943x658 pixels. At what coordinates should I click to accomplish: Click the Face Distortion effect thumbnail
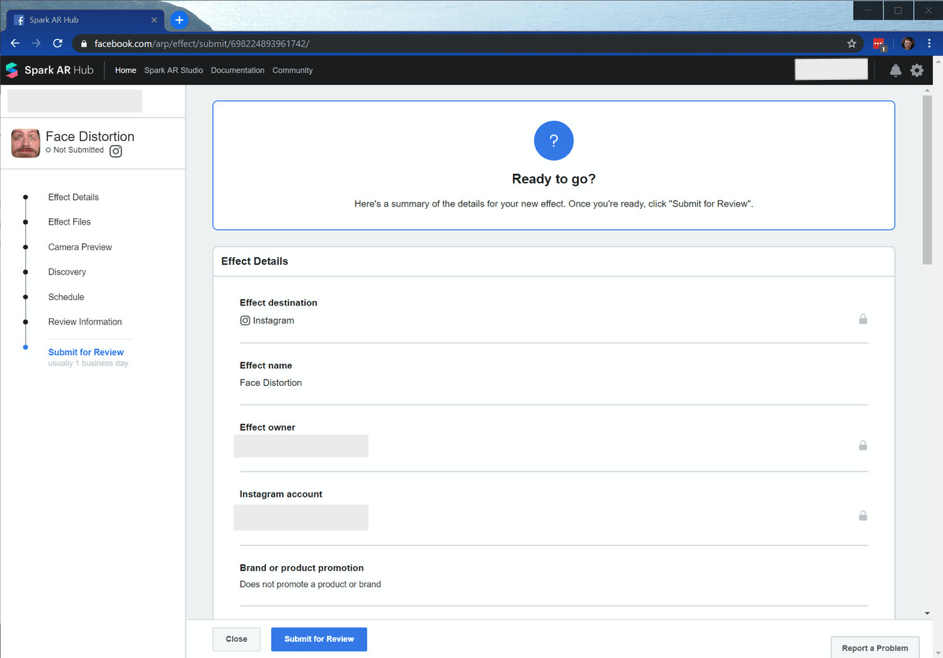click(25, 143)
